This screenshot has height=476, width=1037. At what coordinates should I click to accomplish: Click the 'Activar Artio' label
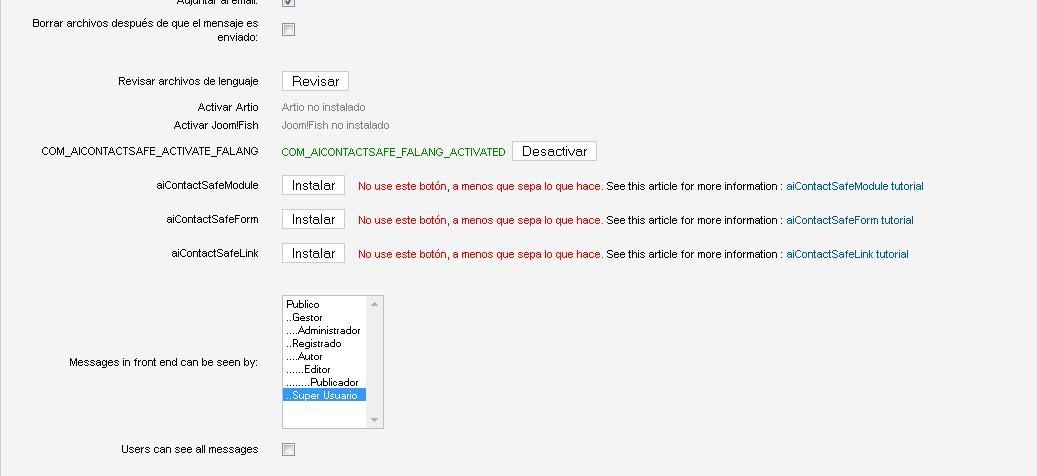(x=228, y=107)
